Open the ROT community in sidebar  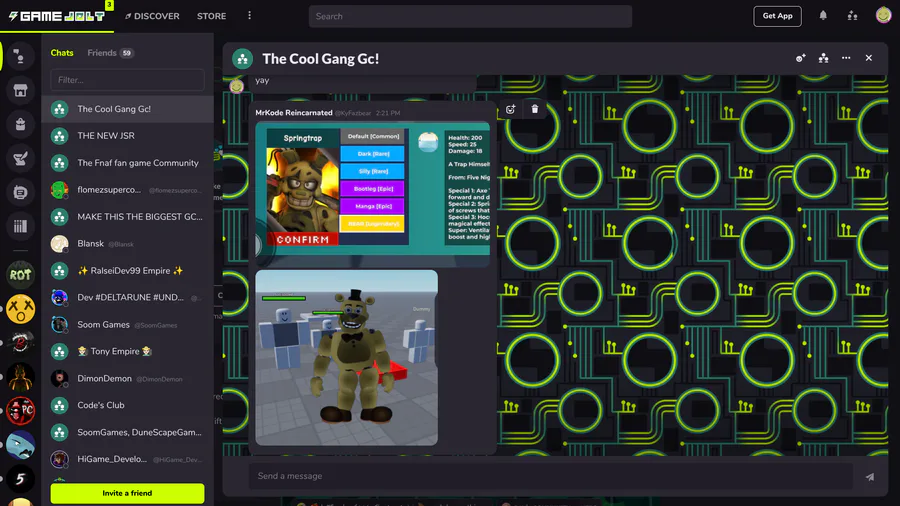click(x=20, y=275)
